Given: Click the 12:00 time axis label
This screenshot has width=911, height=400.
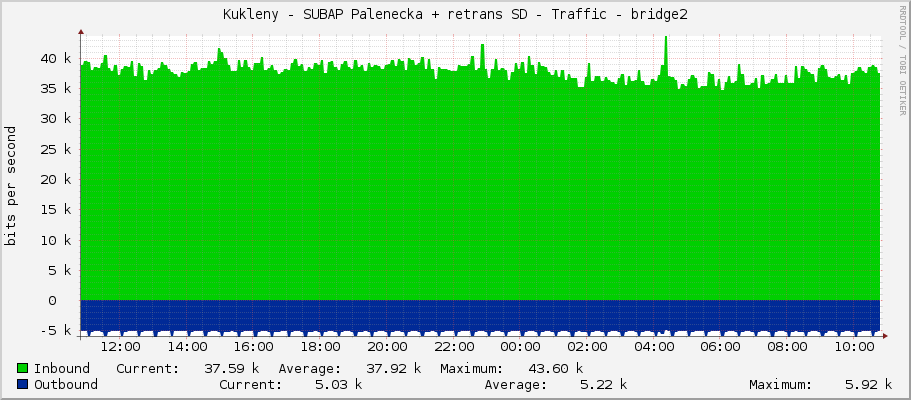Looking at the screenshot, I should pyautogui.click(x=120, y=347).
